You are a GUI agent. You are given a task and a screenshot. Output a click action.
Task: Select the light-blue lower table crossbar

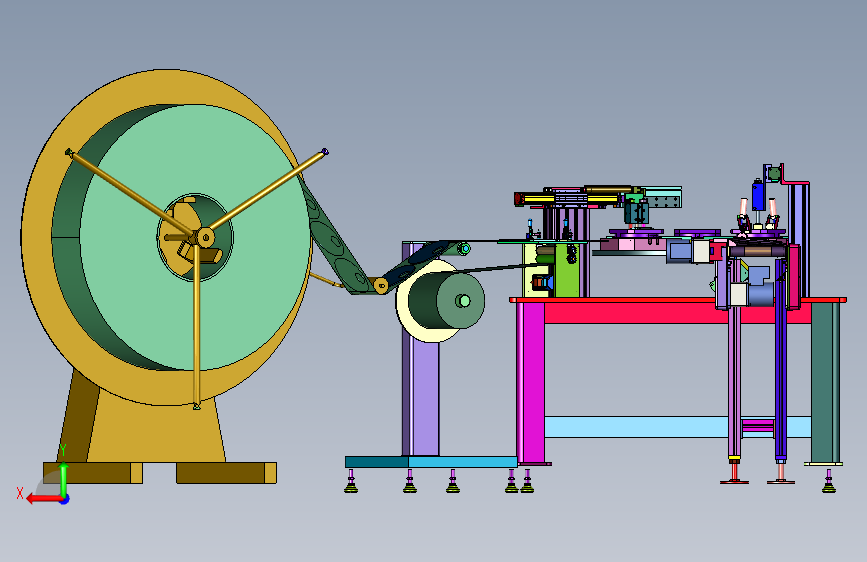pyautogui.click(x=636, y=427)
